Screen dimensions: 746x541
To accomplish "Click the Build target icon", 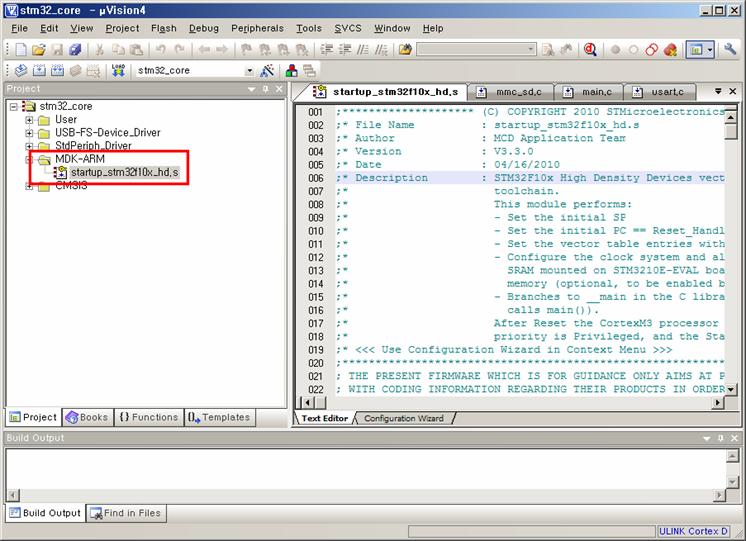I will [x=39, y=70].
